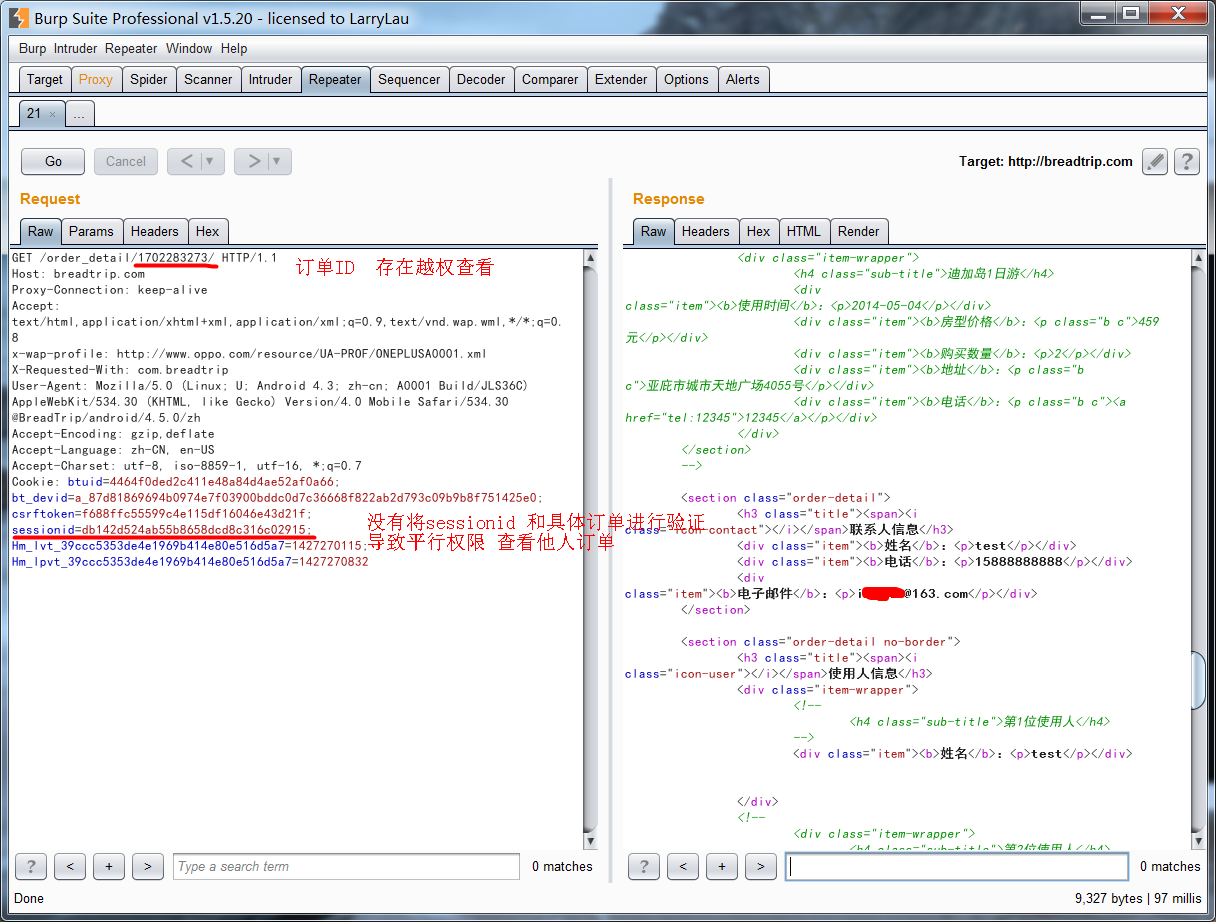Open the forward history dropdown arrow
The width and height of the screenshot is (1216, 922).
(277, 161)
